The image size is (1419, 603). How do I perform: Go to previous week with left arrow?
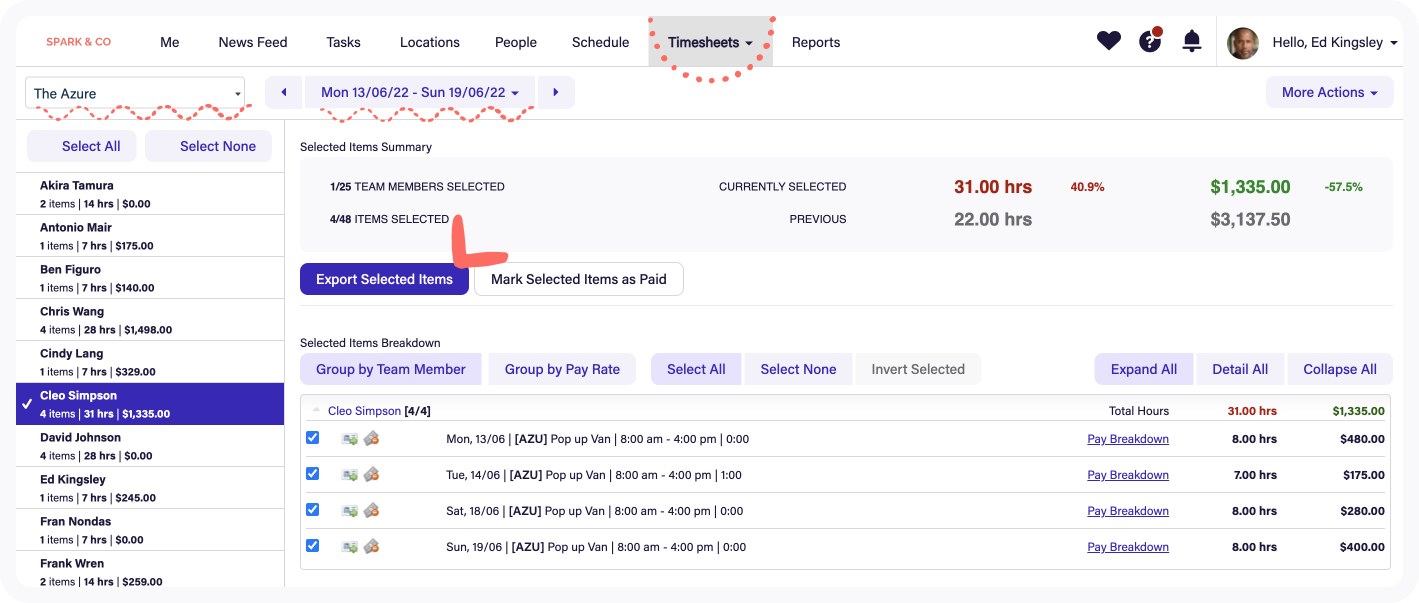coord(284,92)
